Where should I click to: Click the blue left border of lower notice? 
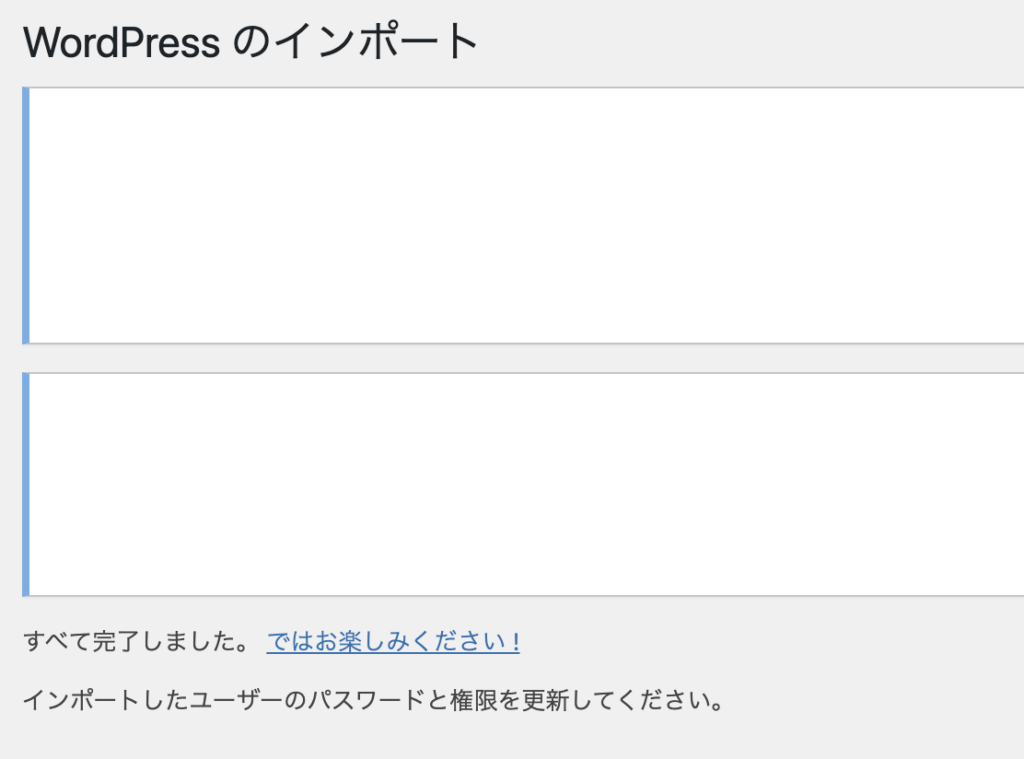coord(26,484)
